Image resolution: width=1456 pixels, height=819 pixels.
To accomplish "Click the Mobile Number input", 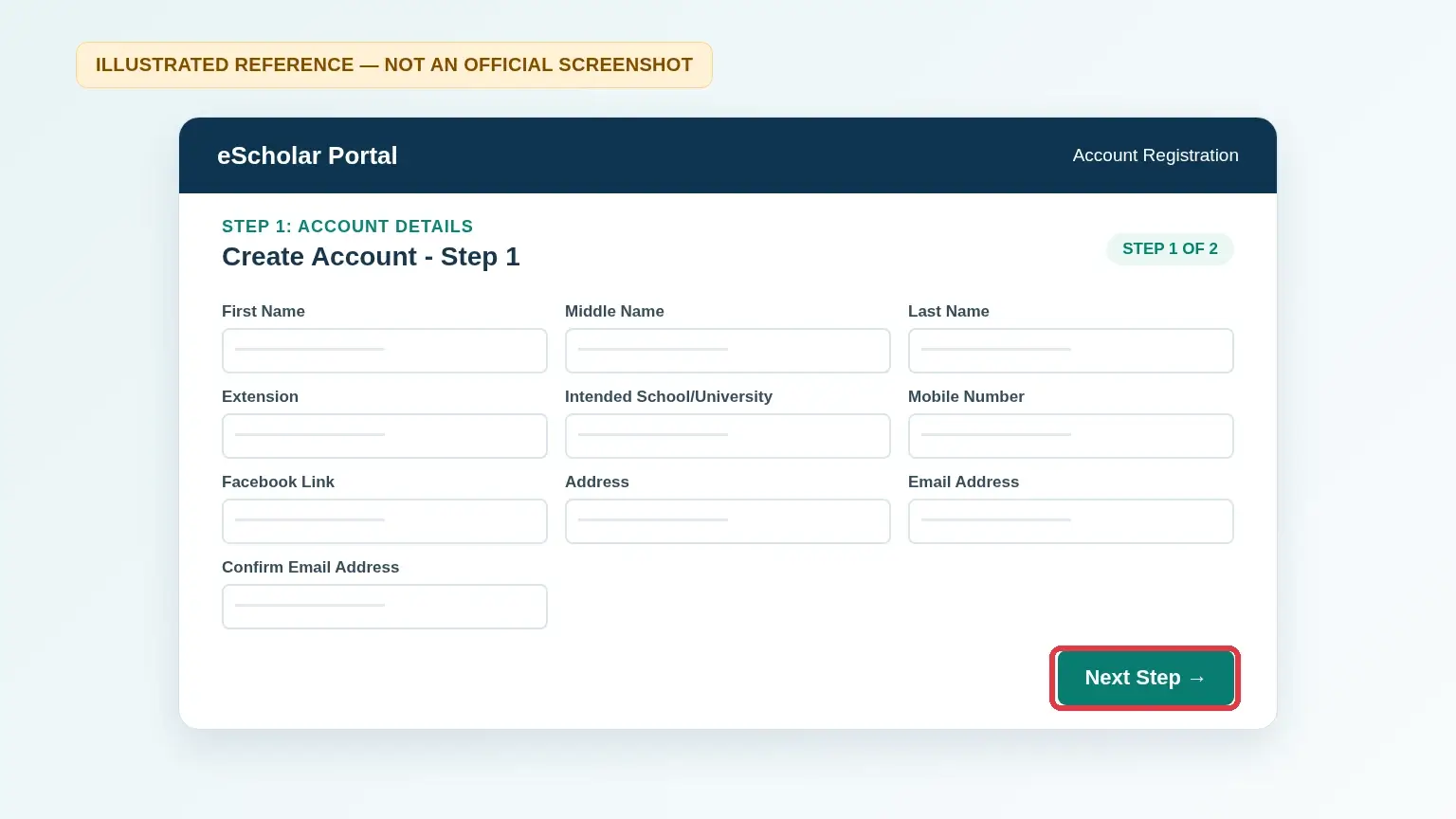I will coord(1071,436).
